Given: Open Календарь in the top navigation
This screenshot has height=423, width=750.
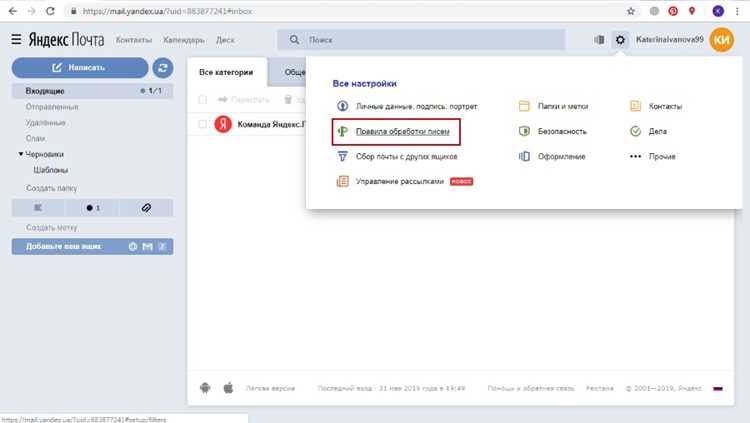Looking at the screenshot, I should click(x=184, y=40).
